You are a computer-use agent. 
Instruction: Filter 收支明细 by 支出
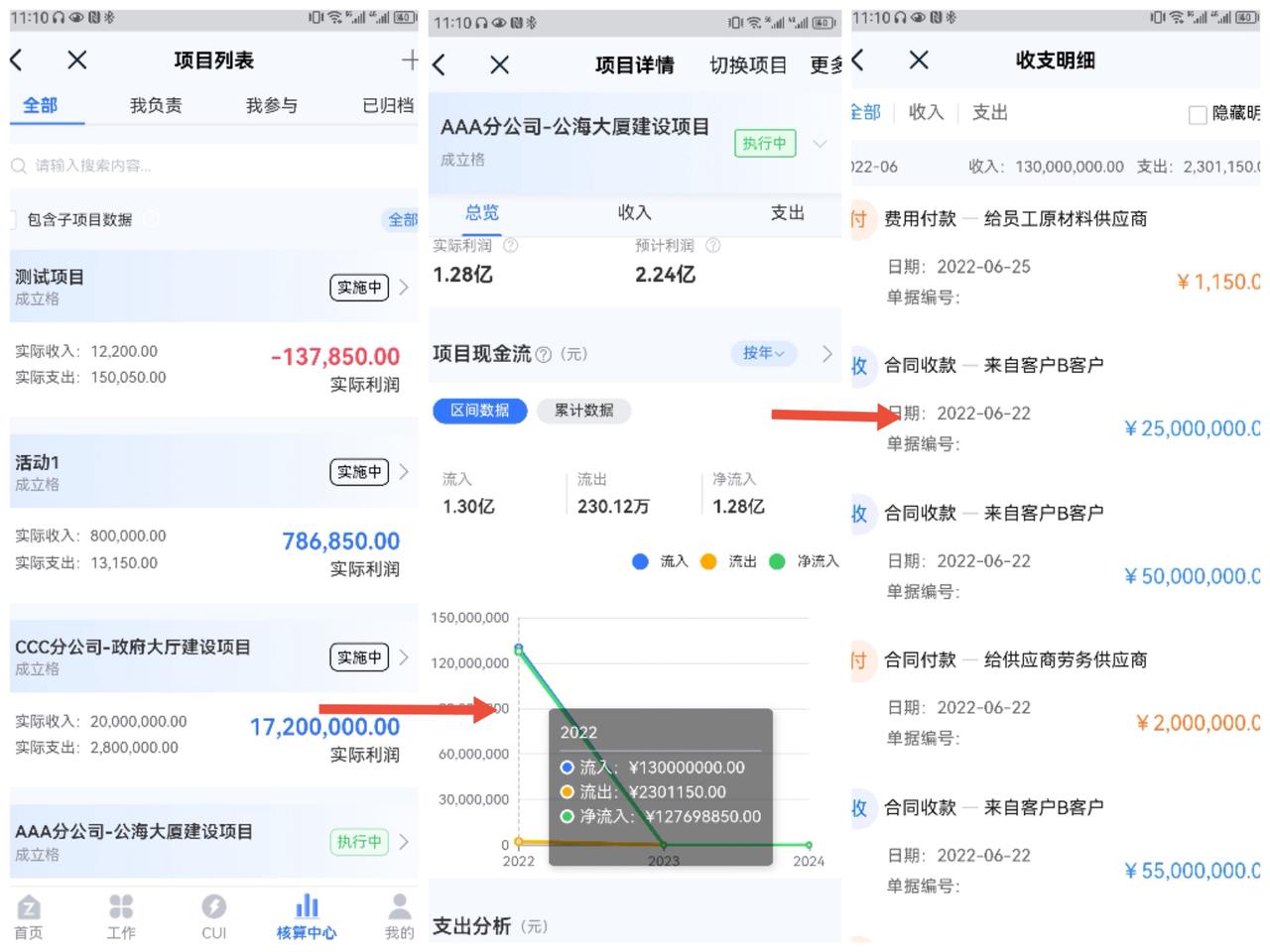(990, 112)
